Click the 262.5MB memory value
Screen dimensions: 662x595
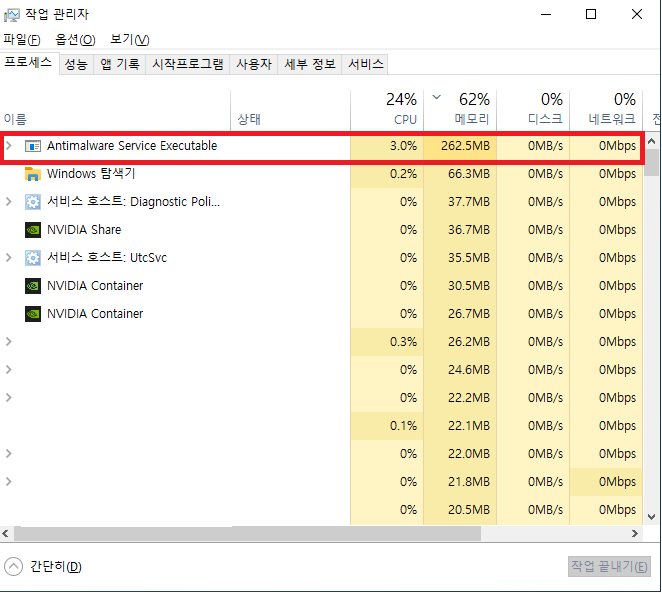(465, 146)
